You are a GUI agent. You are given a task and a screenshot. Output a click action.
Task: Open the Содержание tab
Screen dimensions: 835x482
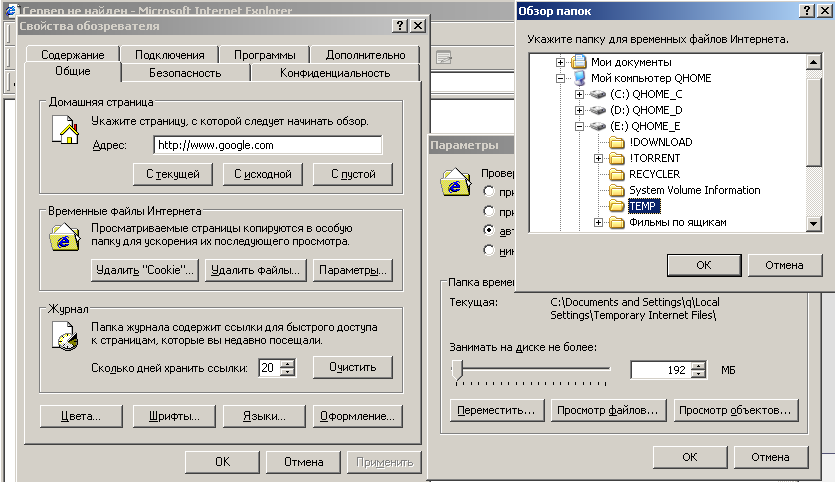pyautogui.click(x=72, y=55)
